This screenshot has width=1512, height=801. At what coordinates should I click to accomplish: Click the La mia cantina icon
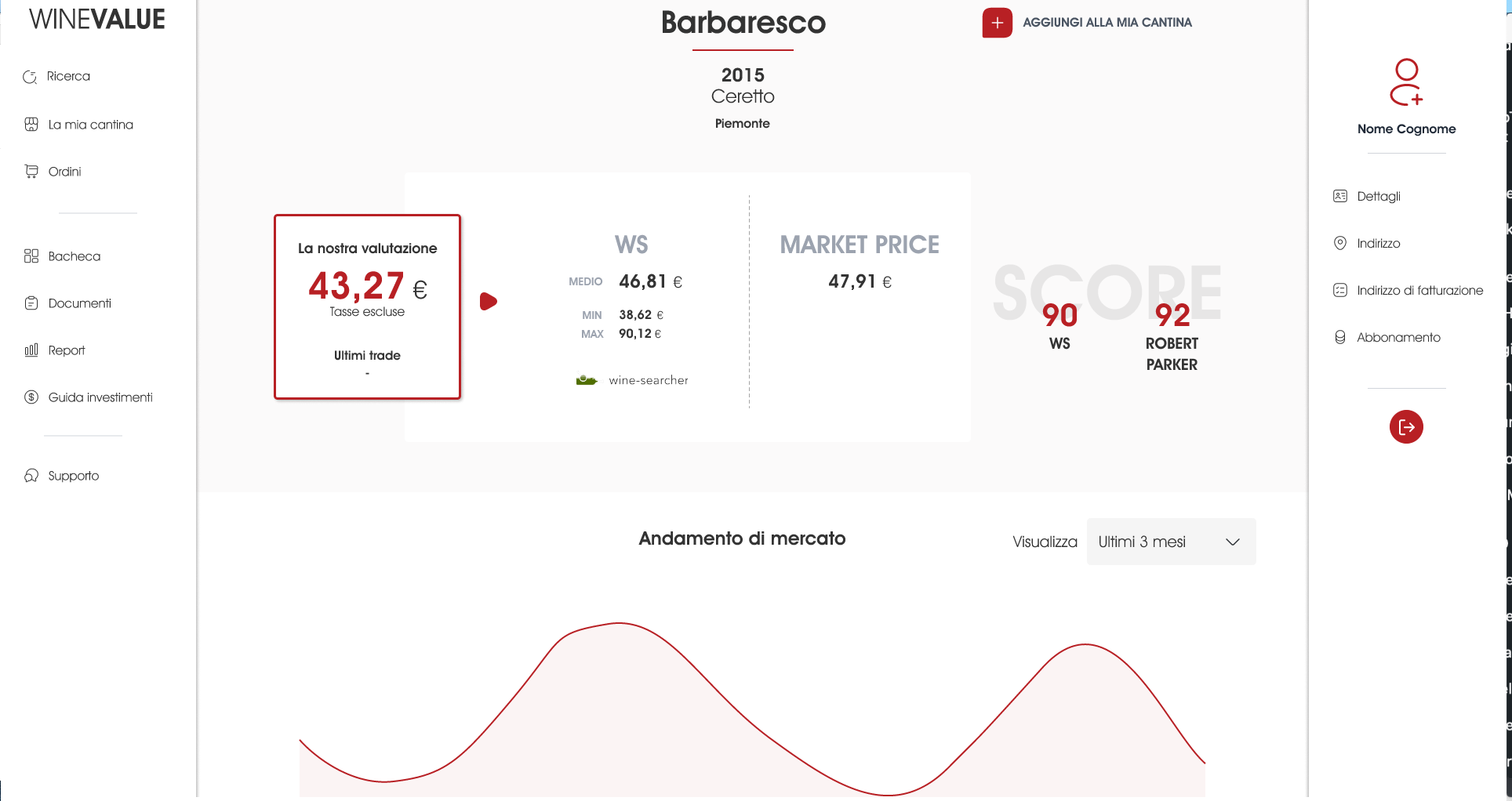31,125
